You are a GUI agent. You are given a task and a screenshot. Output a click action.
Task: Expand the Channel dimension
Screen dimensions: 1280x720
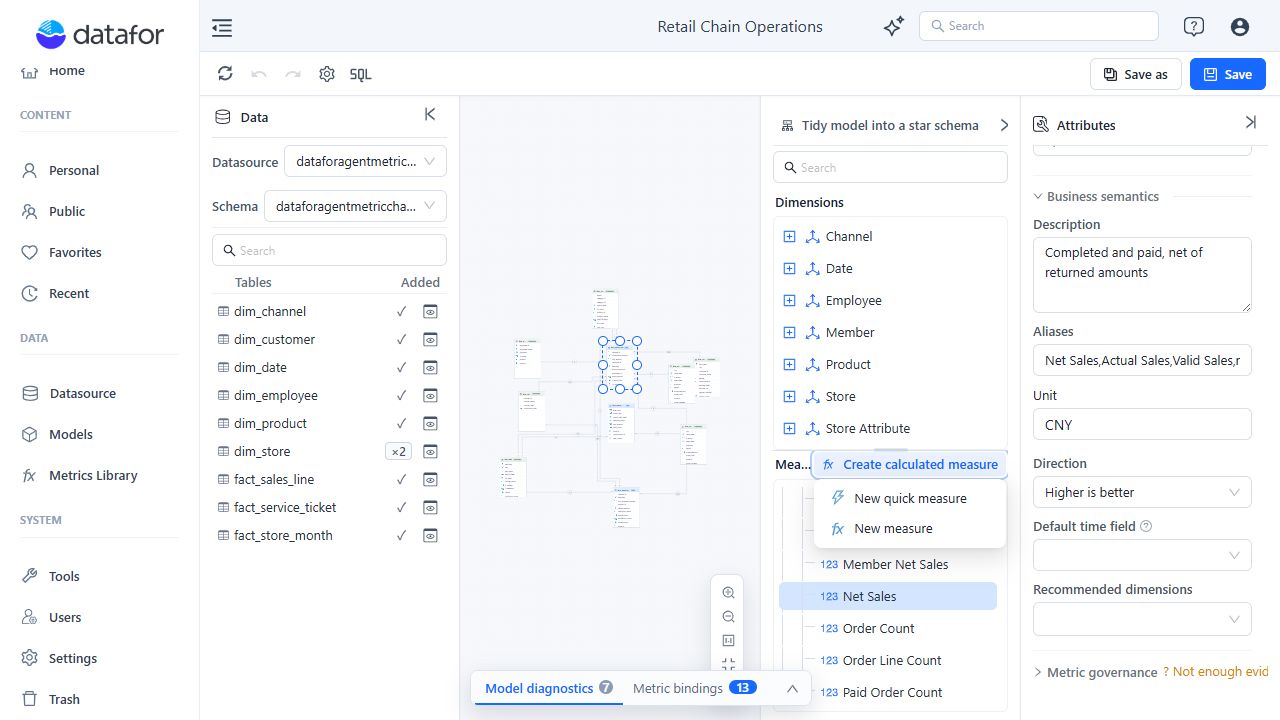[789, 236]
